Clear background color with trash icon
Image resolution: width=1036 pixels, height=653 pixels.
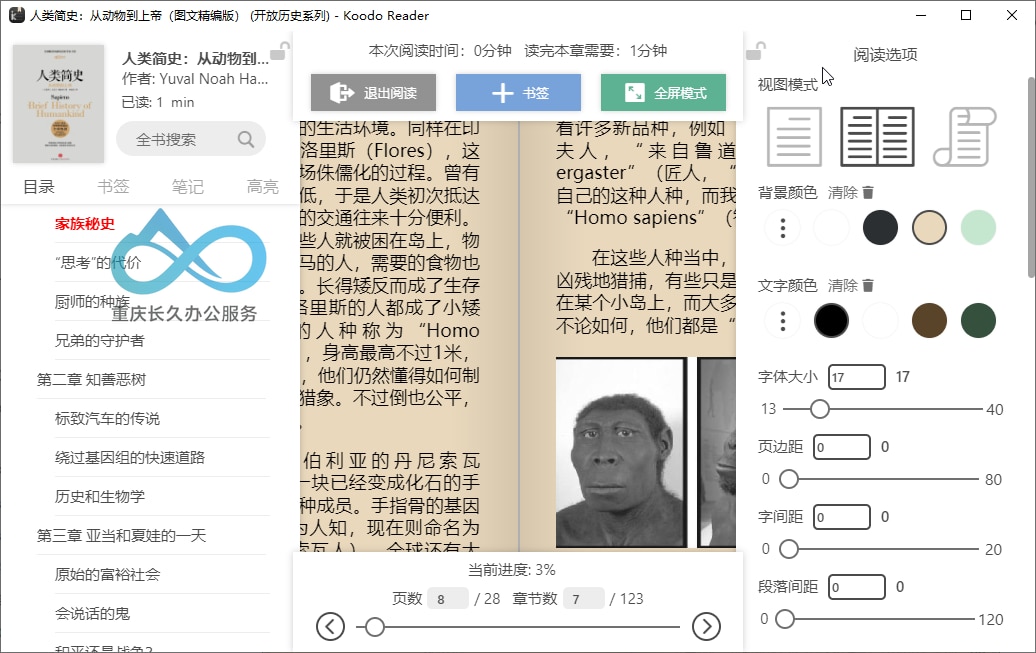[868, 192]
